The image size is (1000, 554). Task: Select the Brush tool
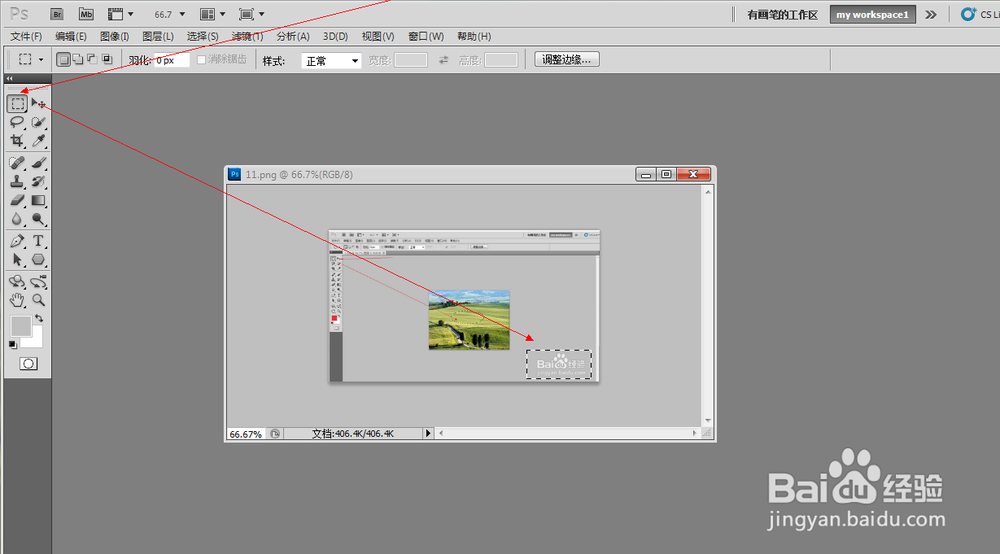tap(38, 163)
